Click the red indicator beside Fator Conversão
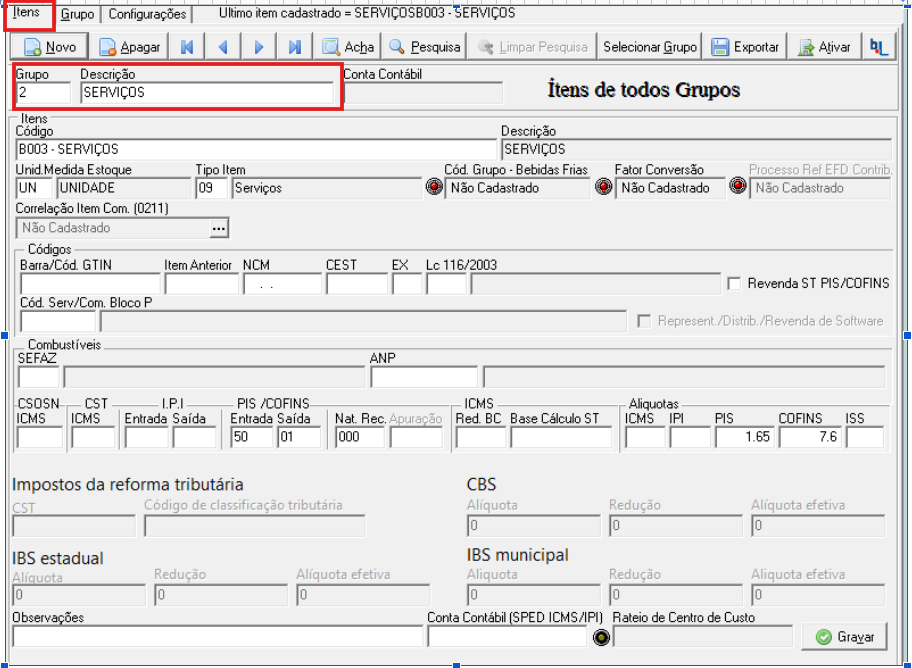Viewport: 912px width, 668px height. click(x=604, y=187)
